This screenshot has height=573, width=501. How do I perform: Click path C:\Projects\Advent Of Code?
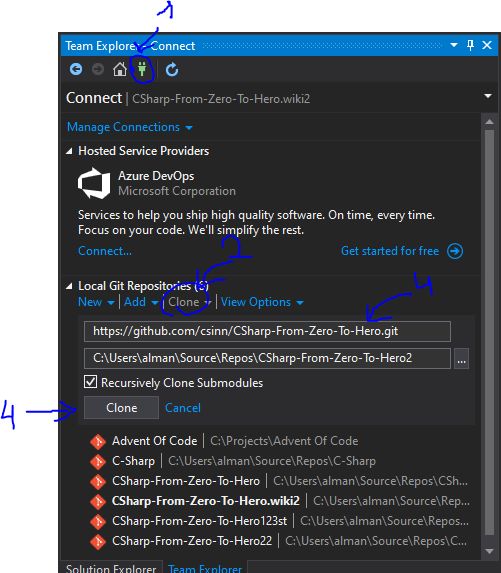284,441
